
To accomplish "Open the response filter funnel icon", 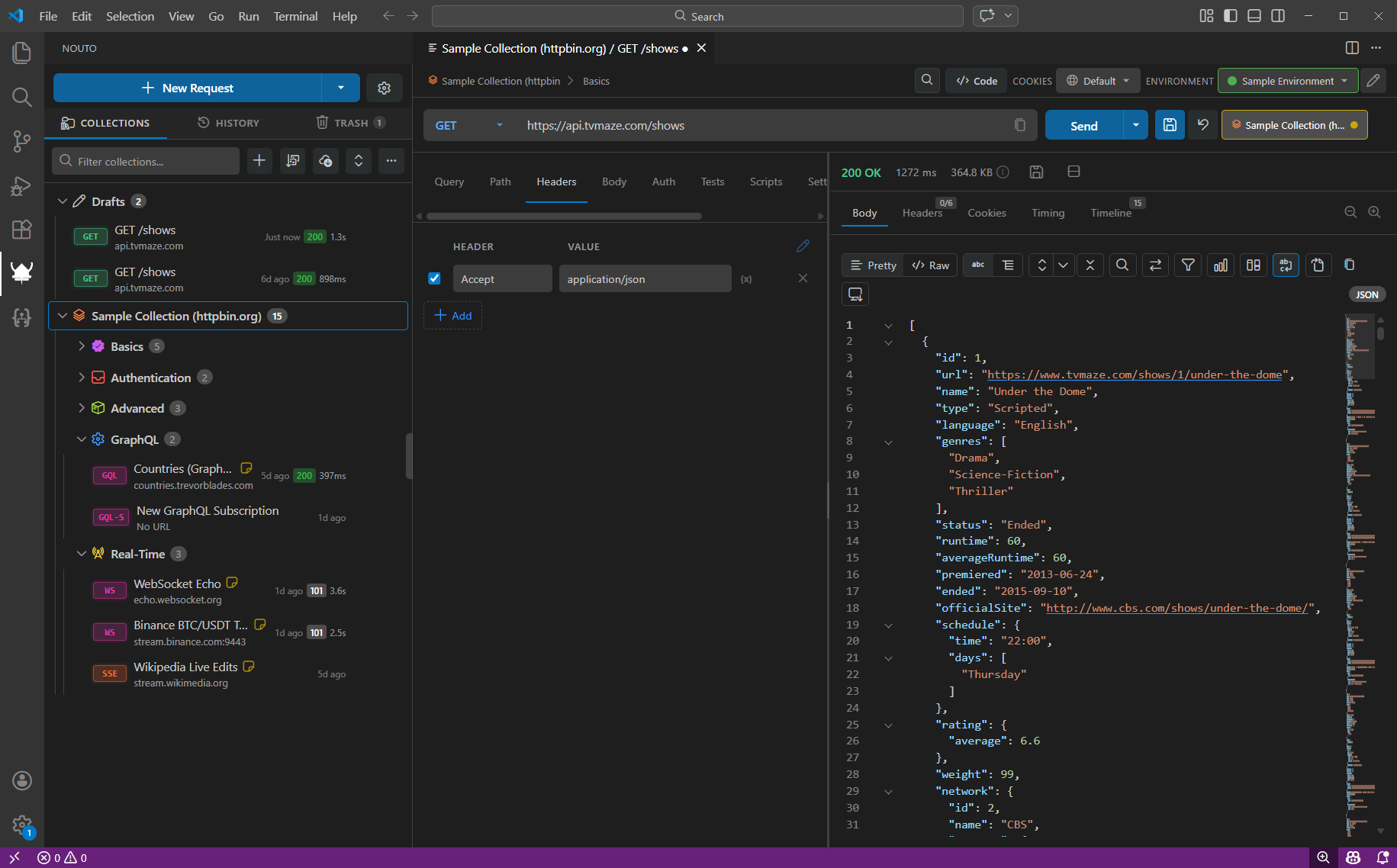I will (x=1188, y=265).
